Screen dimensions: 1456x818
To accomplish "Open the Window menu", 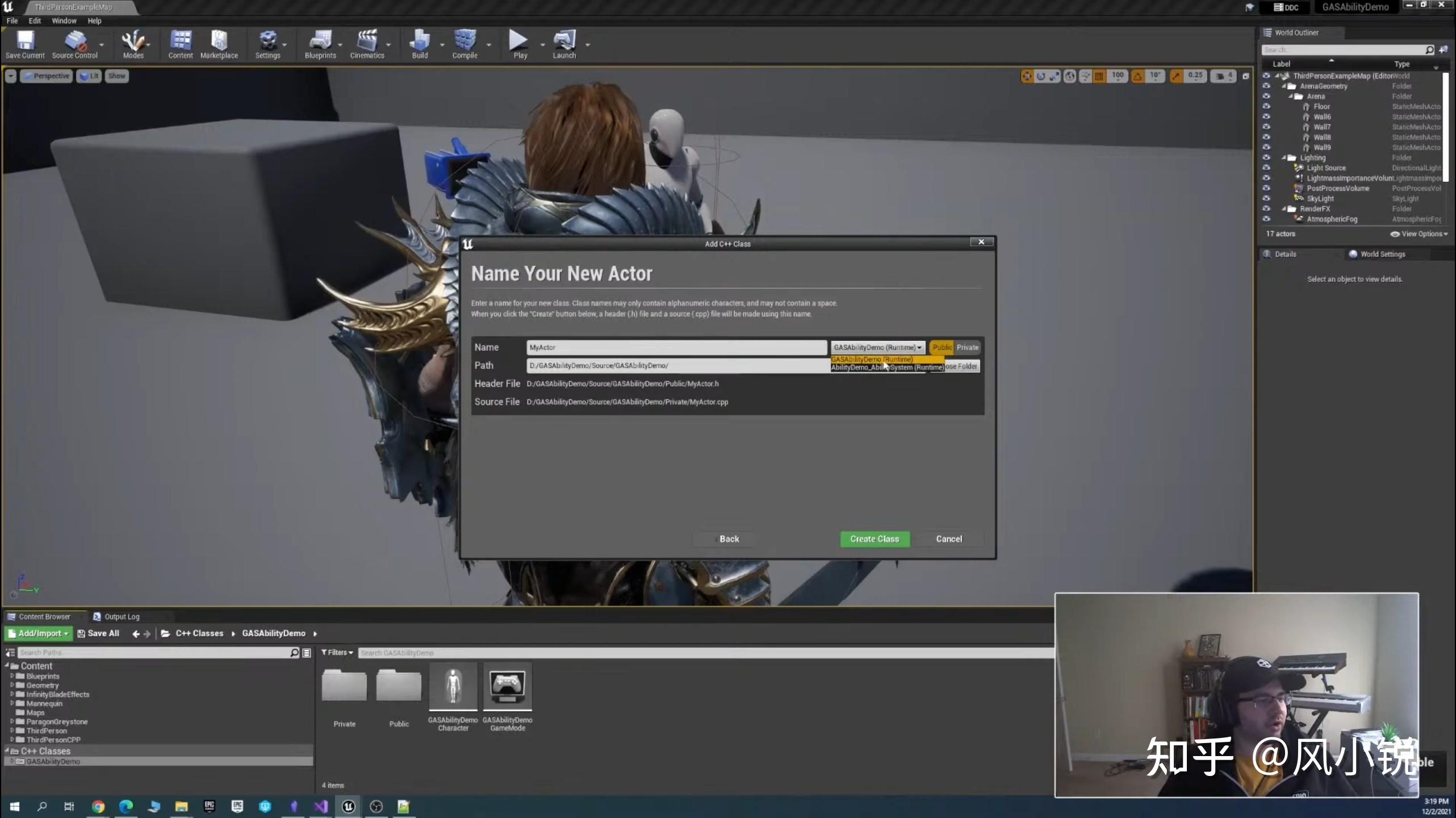I will [x=64, y=20].
